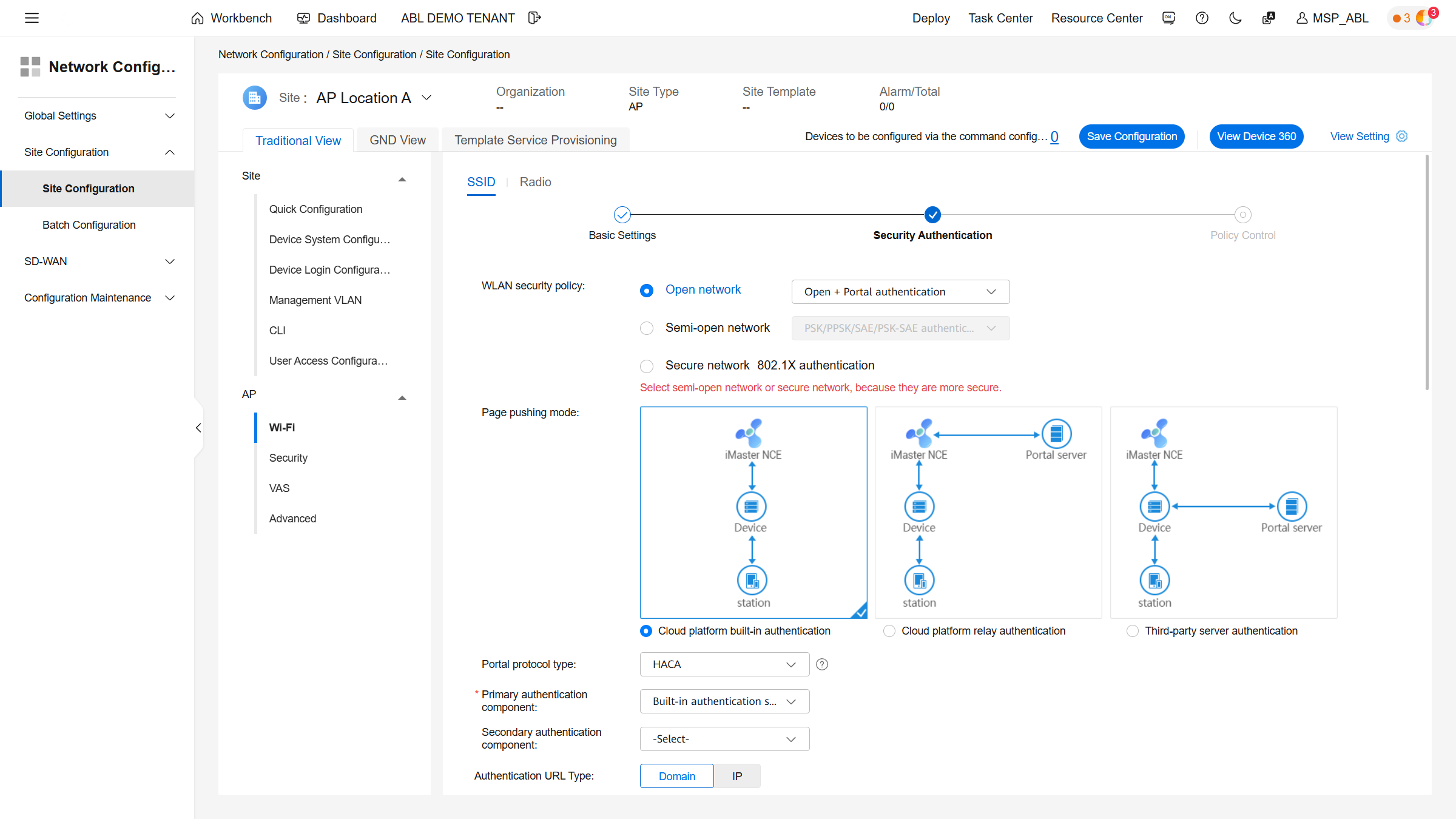Click the site building icon
The image size is (1456, 819).
(255, 98)
